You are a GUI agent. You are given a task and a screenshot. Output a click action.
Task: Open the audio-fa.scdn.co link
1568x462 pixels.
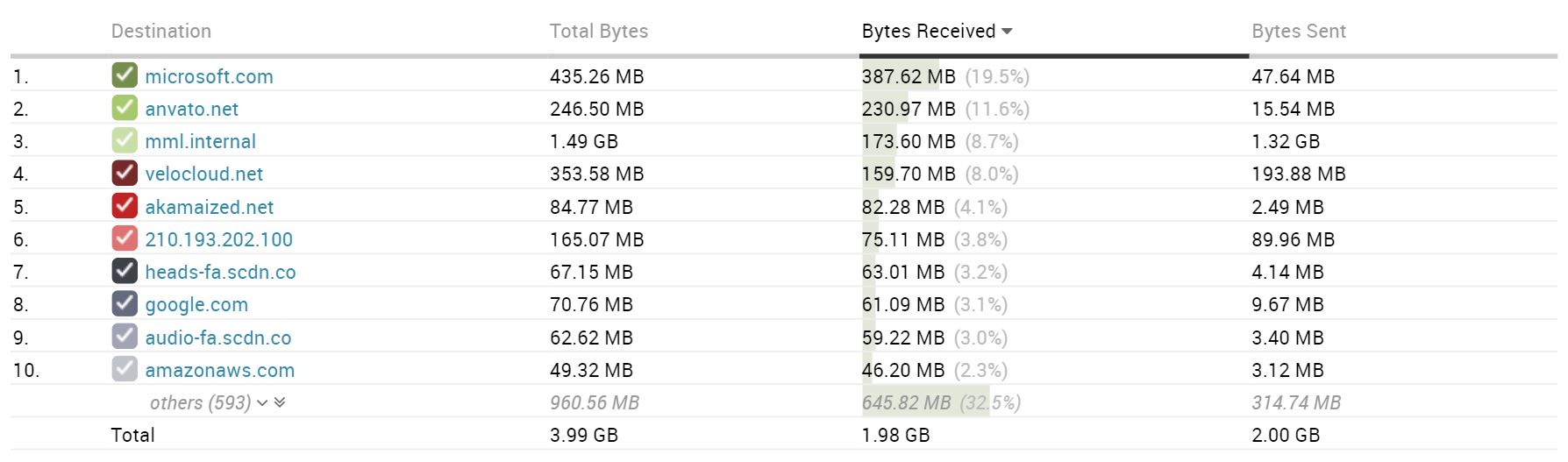(x=217, y=338)
